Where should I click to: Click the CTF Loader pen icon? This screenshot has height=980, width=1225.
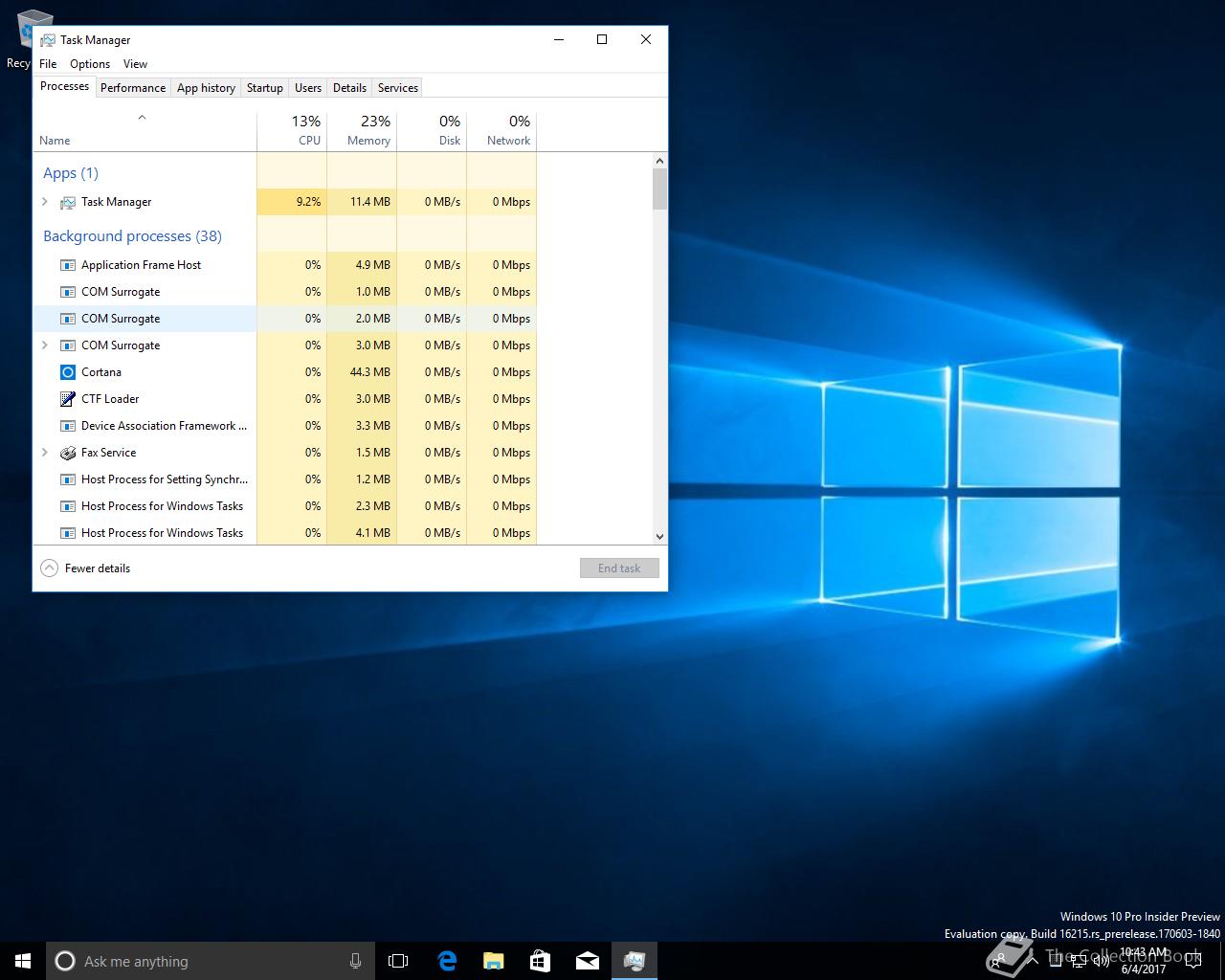[x=68, y=399]
